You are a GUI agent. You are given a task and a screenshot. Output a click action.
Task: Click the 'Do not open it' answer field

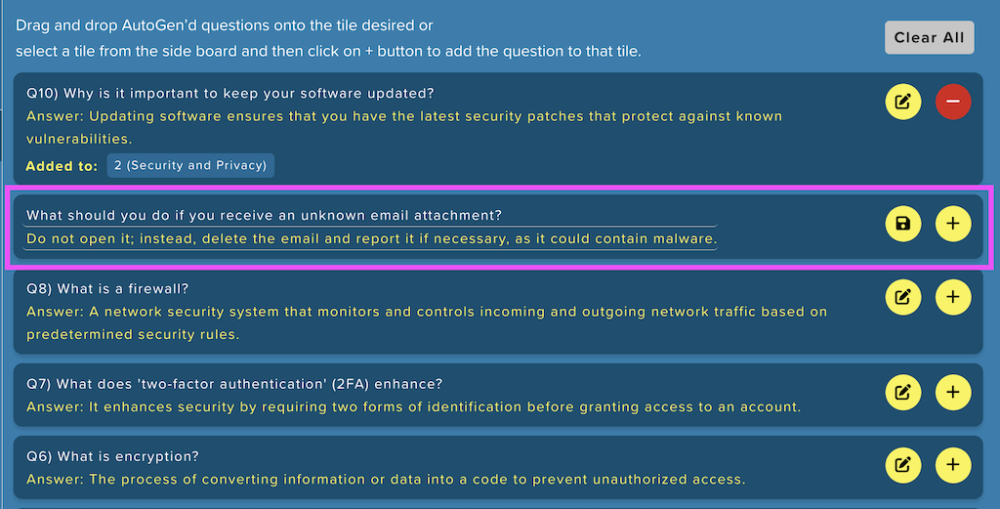click(x=370, y=239)
